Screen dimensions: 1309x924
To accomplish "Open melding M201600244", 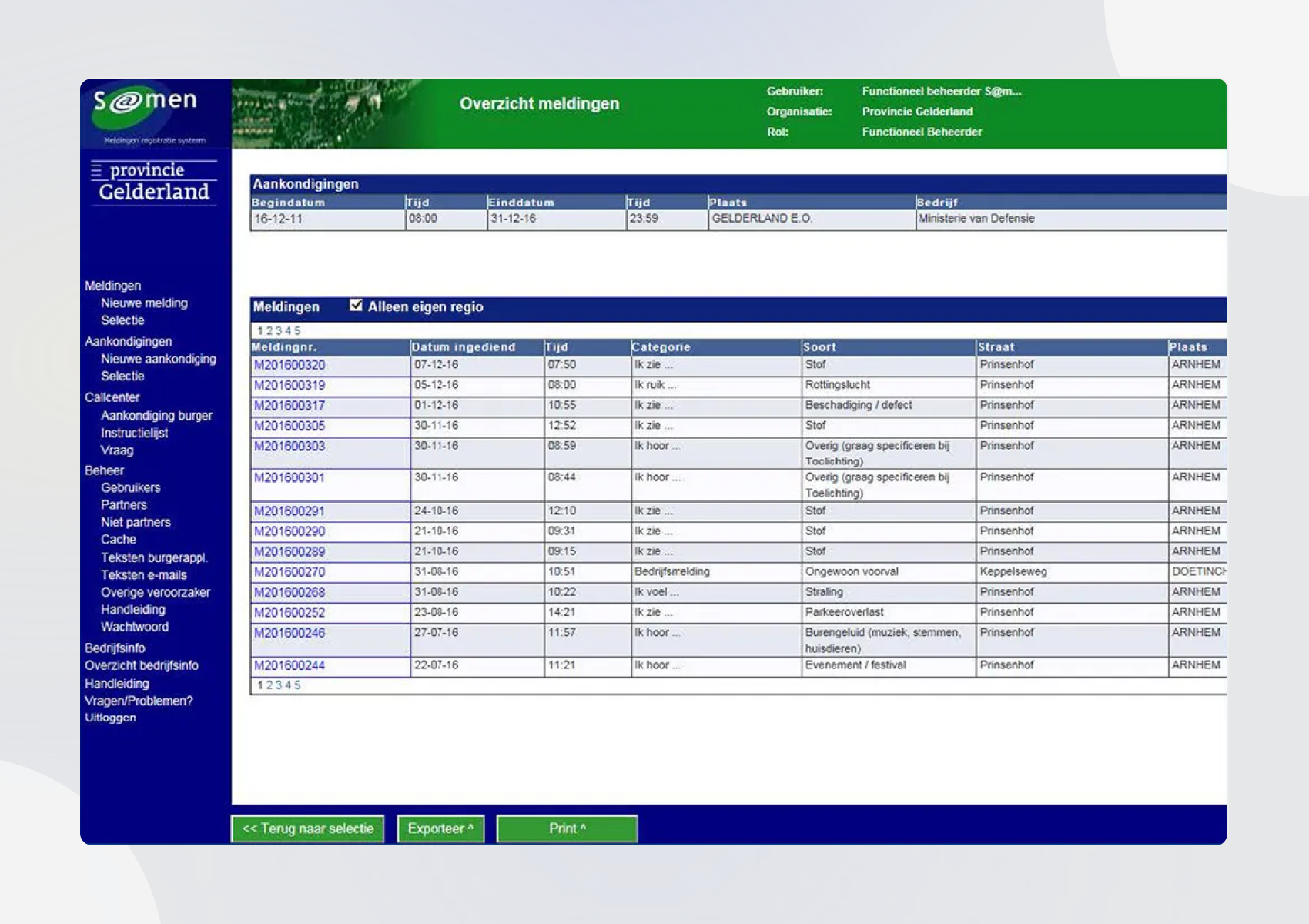I will click(290, 665).
